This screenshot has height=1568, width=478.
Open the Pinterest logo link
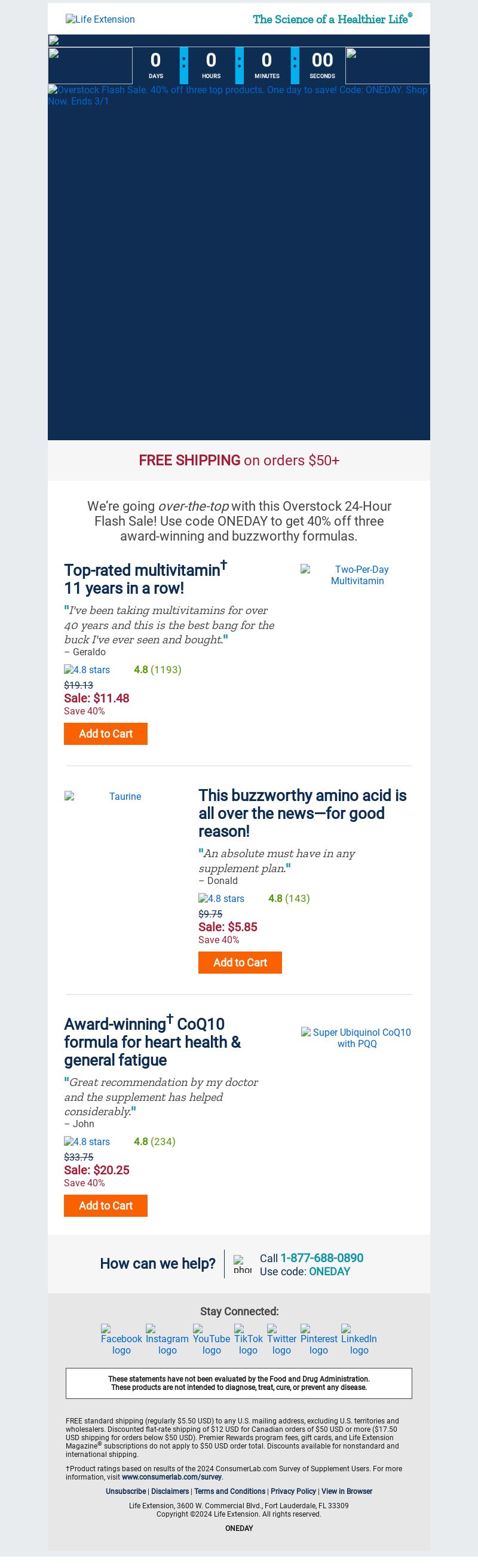click(318, 1339)
